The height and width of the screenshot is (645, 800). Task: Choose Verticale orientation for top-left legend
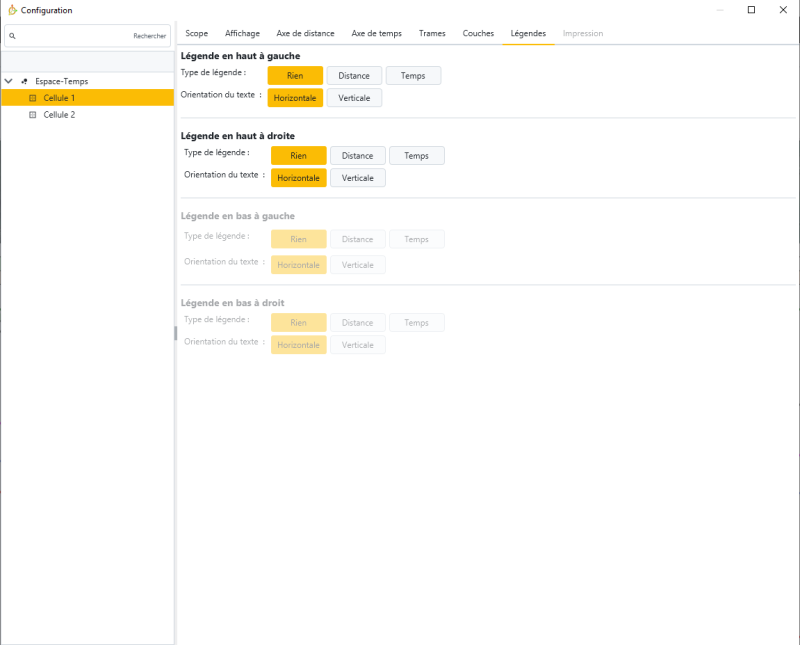tap(354, 98)
